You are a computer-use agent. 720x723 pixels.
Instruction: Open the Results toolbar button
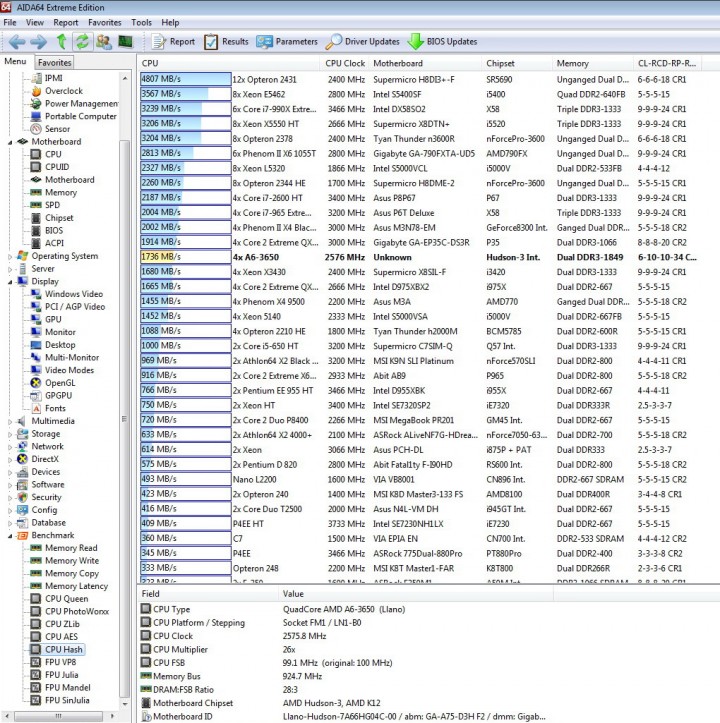(x=226, y=42)
